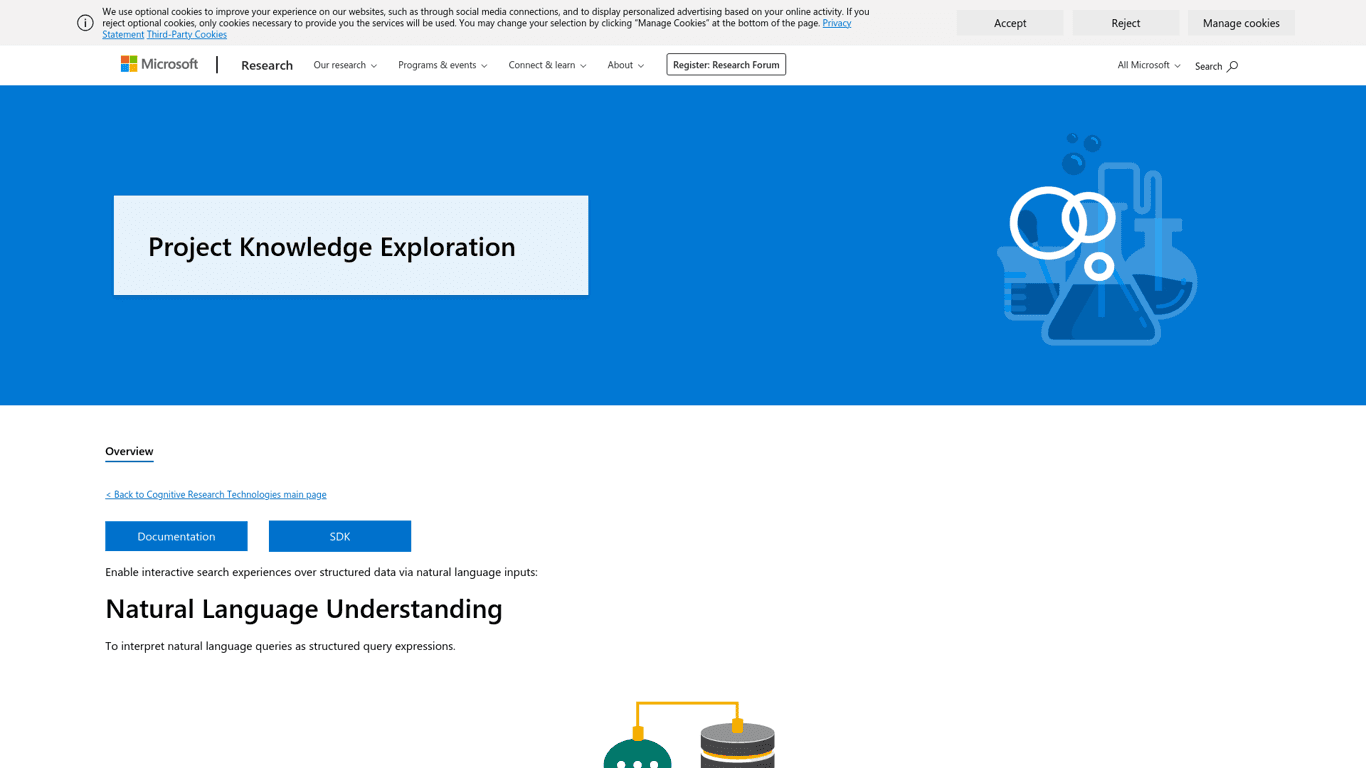Open the About dropdown
Viewport: 1366px width, 768px height.
[625, 65]
